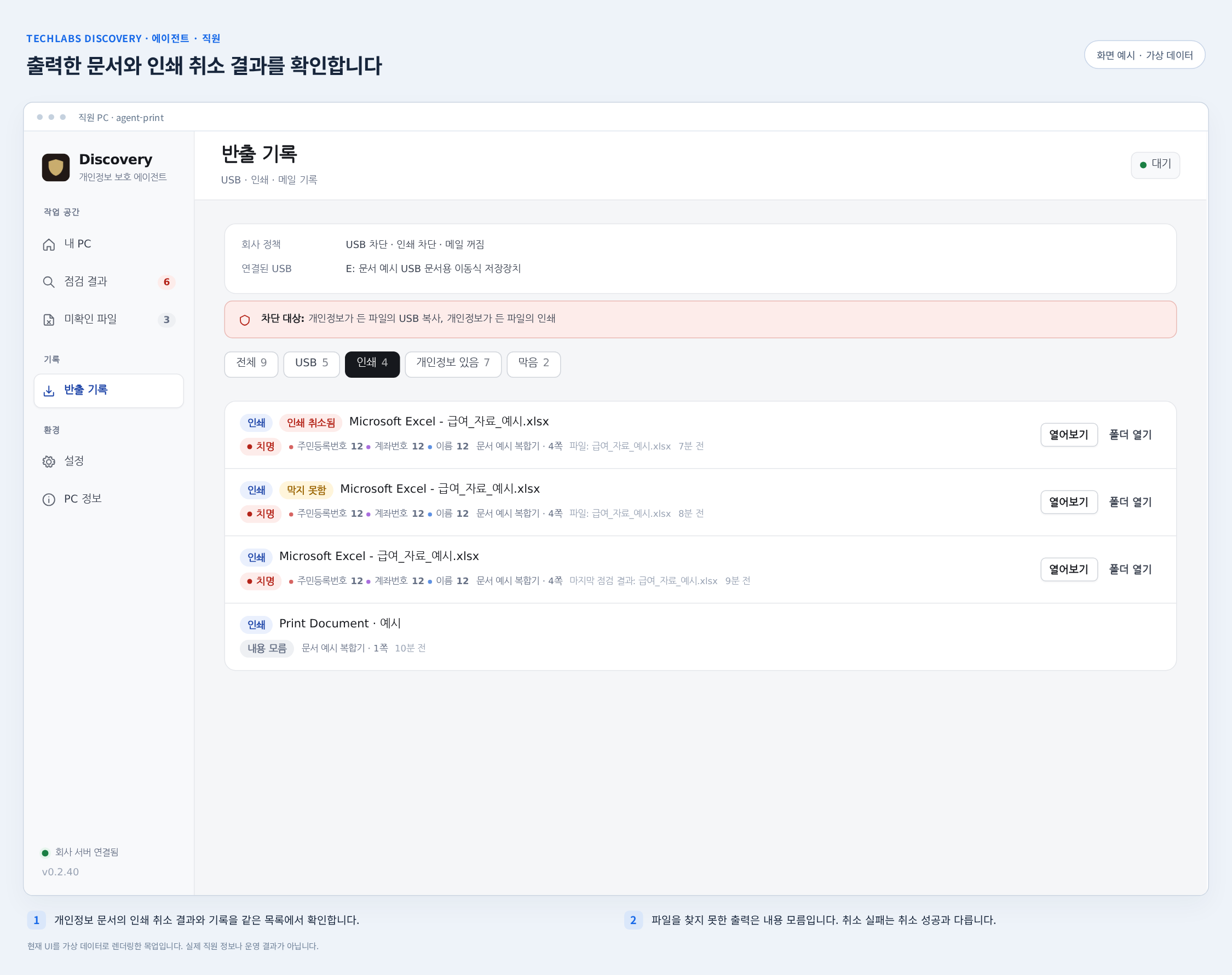The image size is (1232, 975).
Task: Click the Print Document · 예시 title
Action: [x=340, y=624]
